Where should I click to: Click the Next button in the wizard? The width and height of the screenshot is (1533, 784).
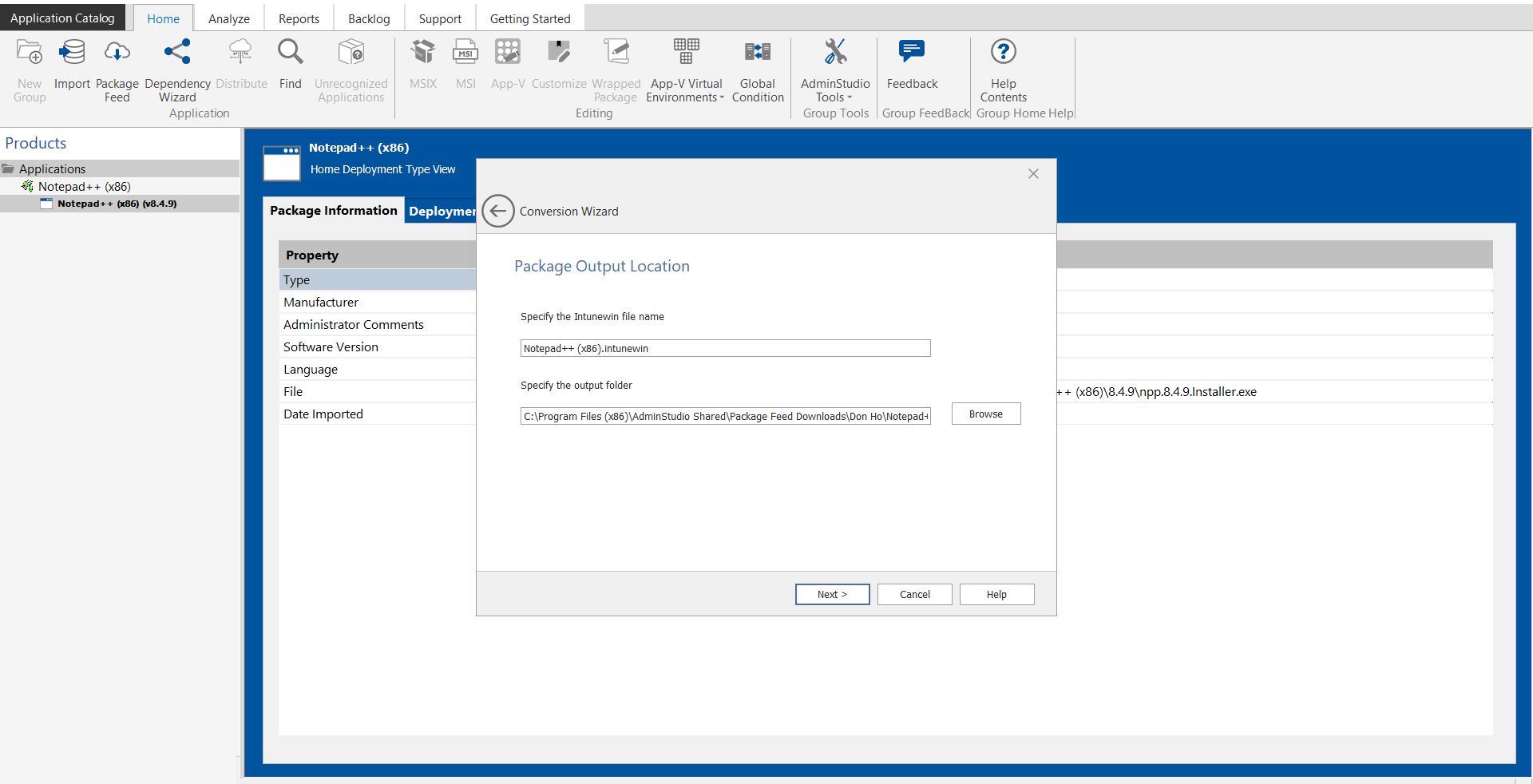(x=832, y=594)
